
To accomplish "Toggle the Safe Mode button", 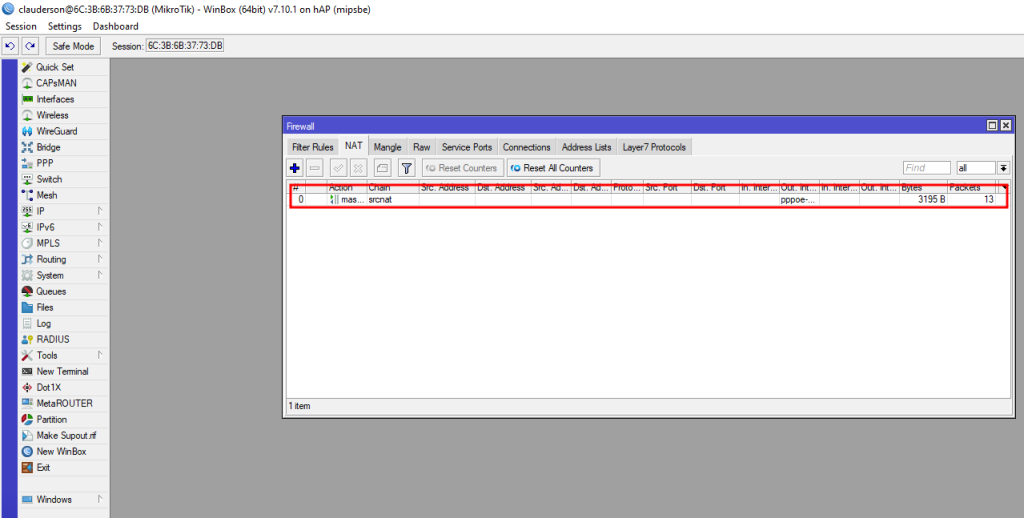I will tap(73, 46).
